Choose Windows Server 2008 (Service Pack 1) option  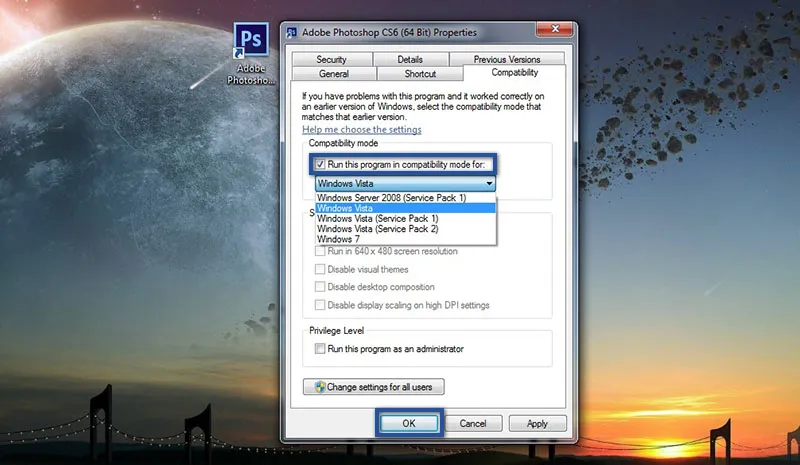pos(392,198)
